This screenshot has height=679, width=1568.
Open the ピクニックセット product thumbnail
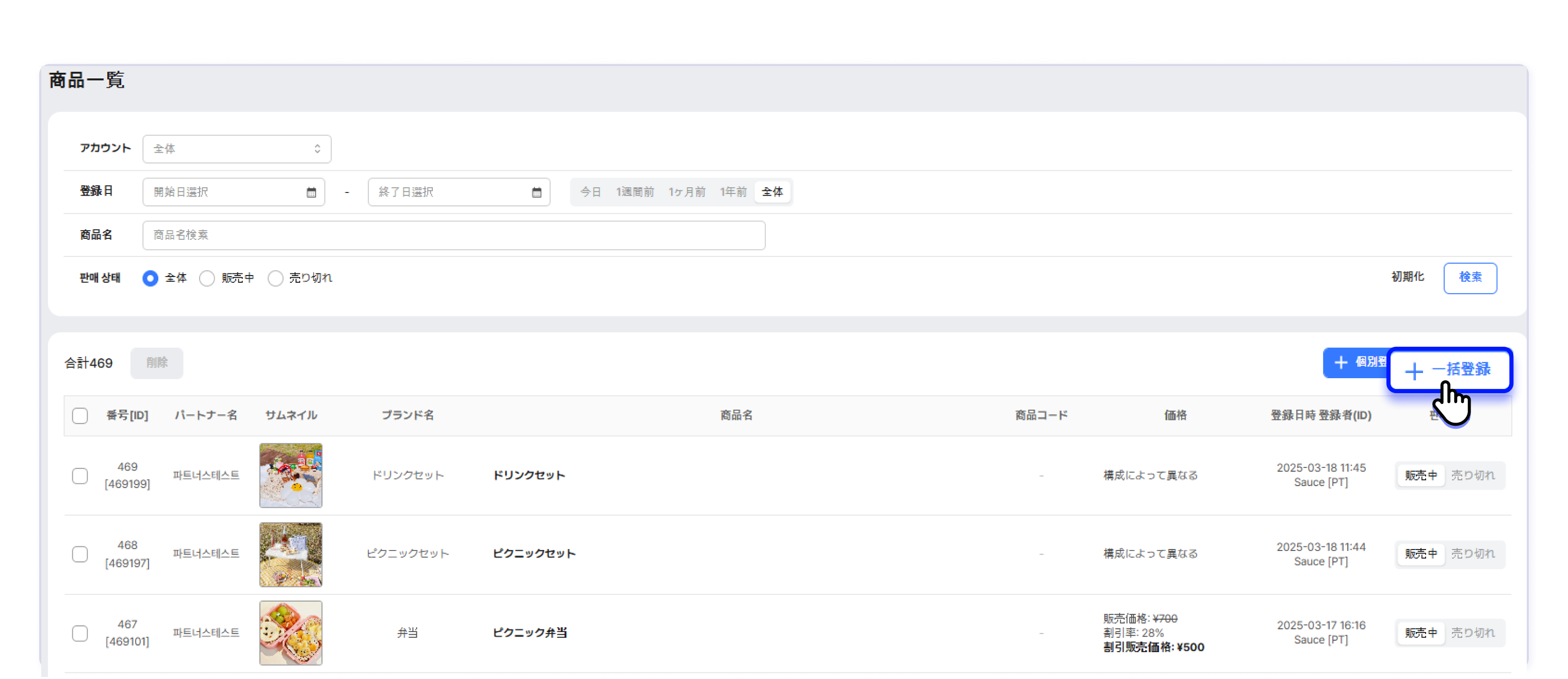[290, 554]
